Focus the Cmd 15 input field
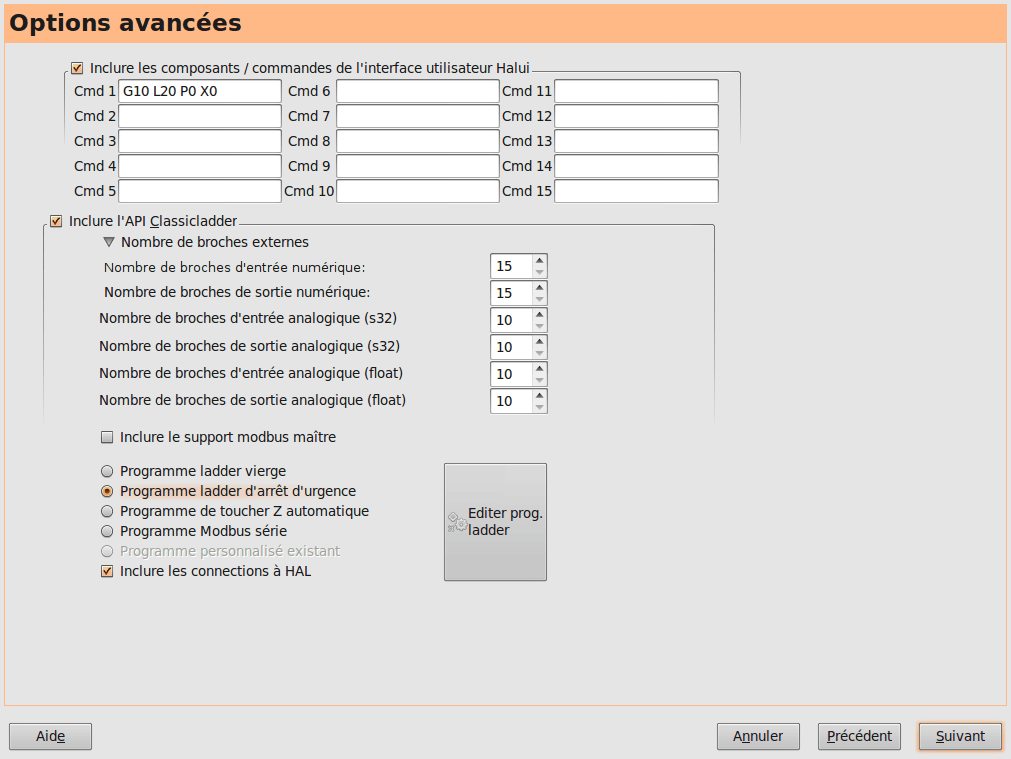Image resolution: width=1011 pixels, height=759 pixels. coord(636,192)
